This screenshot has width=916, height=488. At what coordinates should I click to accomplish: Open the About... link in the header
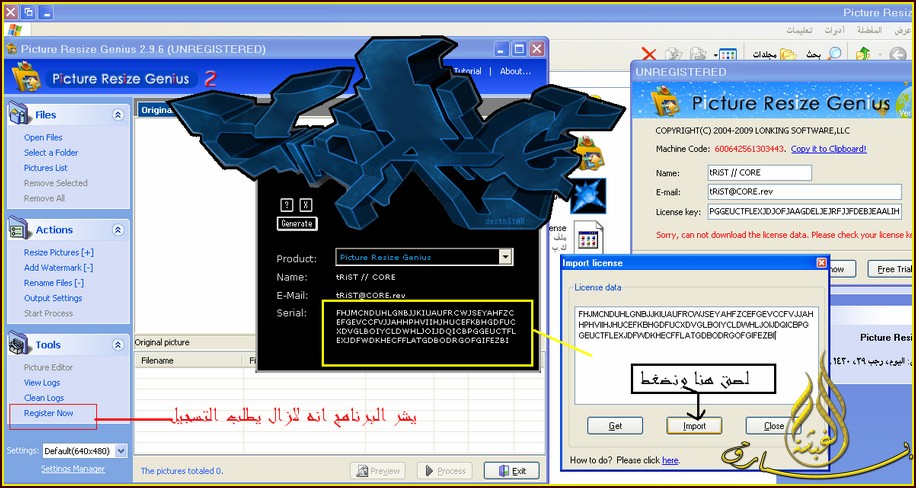click(515, 71)
